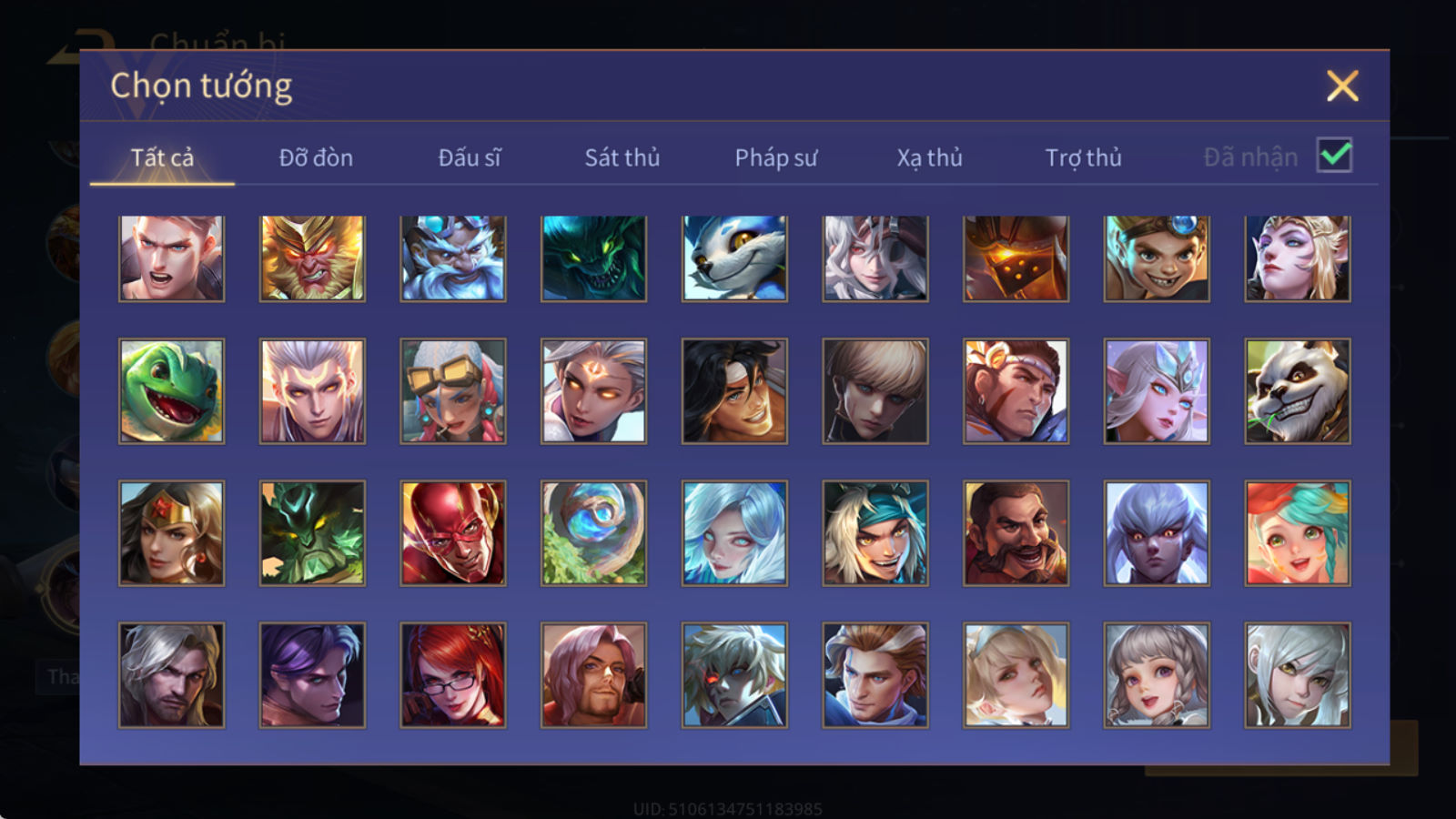The width and height of the screenshot is (1456, 819).
Task: Pick the goggles-wearing goblin boy portrait
Action: 1157,258
